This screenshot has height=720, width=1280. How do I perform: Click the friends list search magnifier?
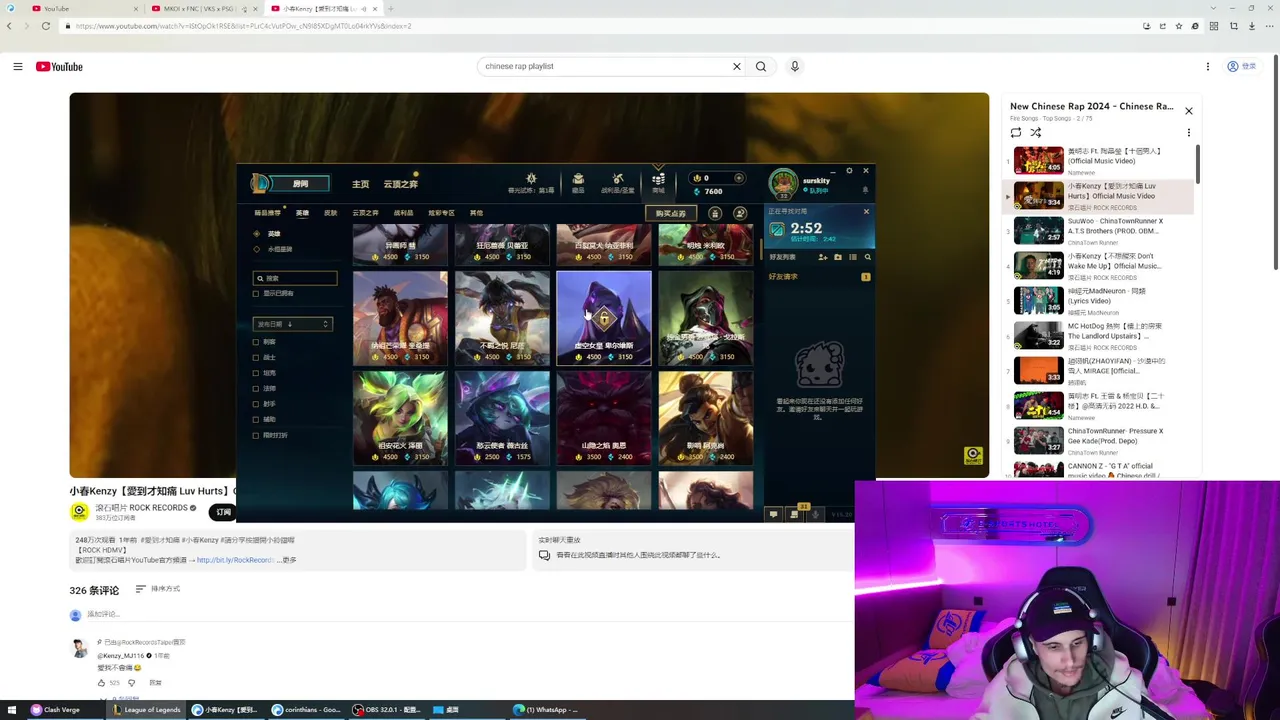(x=867, y=257)
